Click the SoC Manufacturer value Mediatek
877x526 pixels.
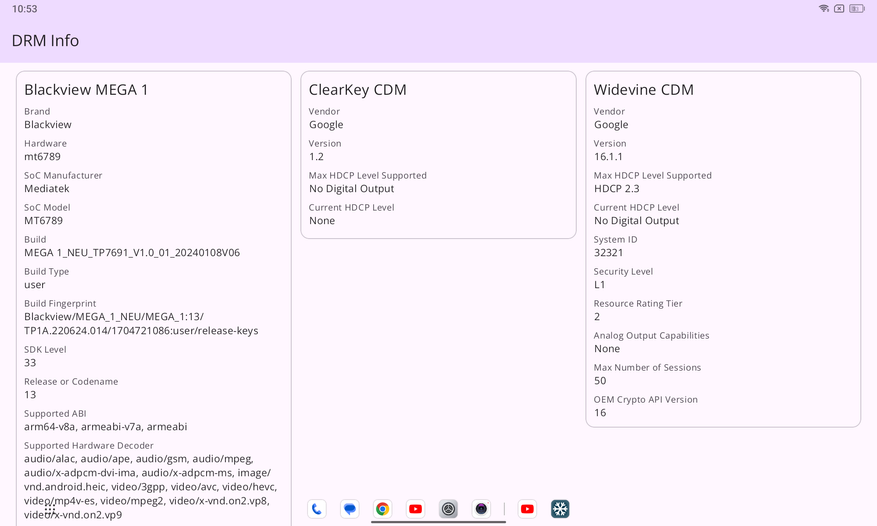[x=47, y=189]
